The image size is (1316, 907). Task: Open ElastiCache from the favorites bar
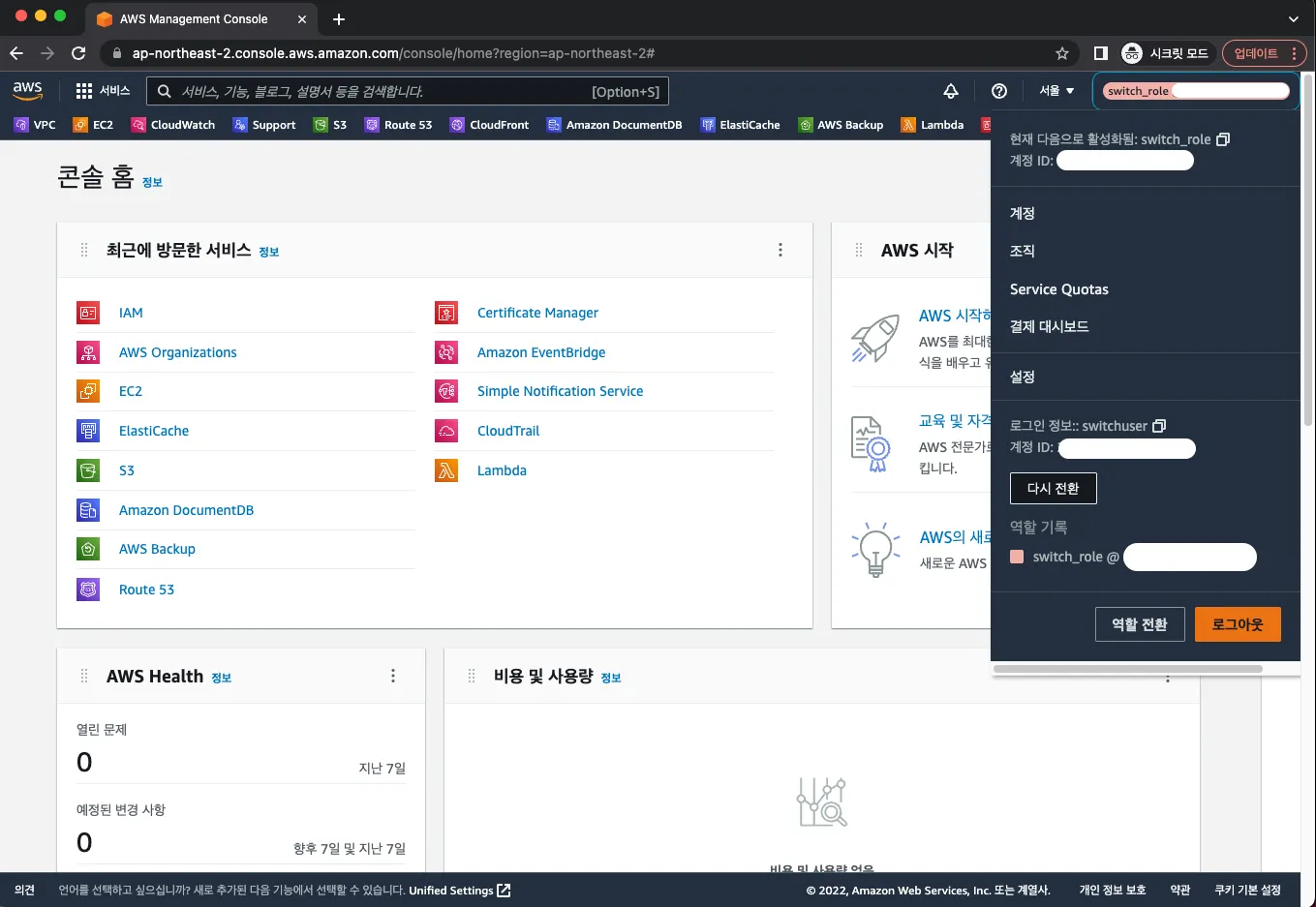(740, 125)
